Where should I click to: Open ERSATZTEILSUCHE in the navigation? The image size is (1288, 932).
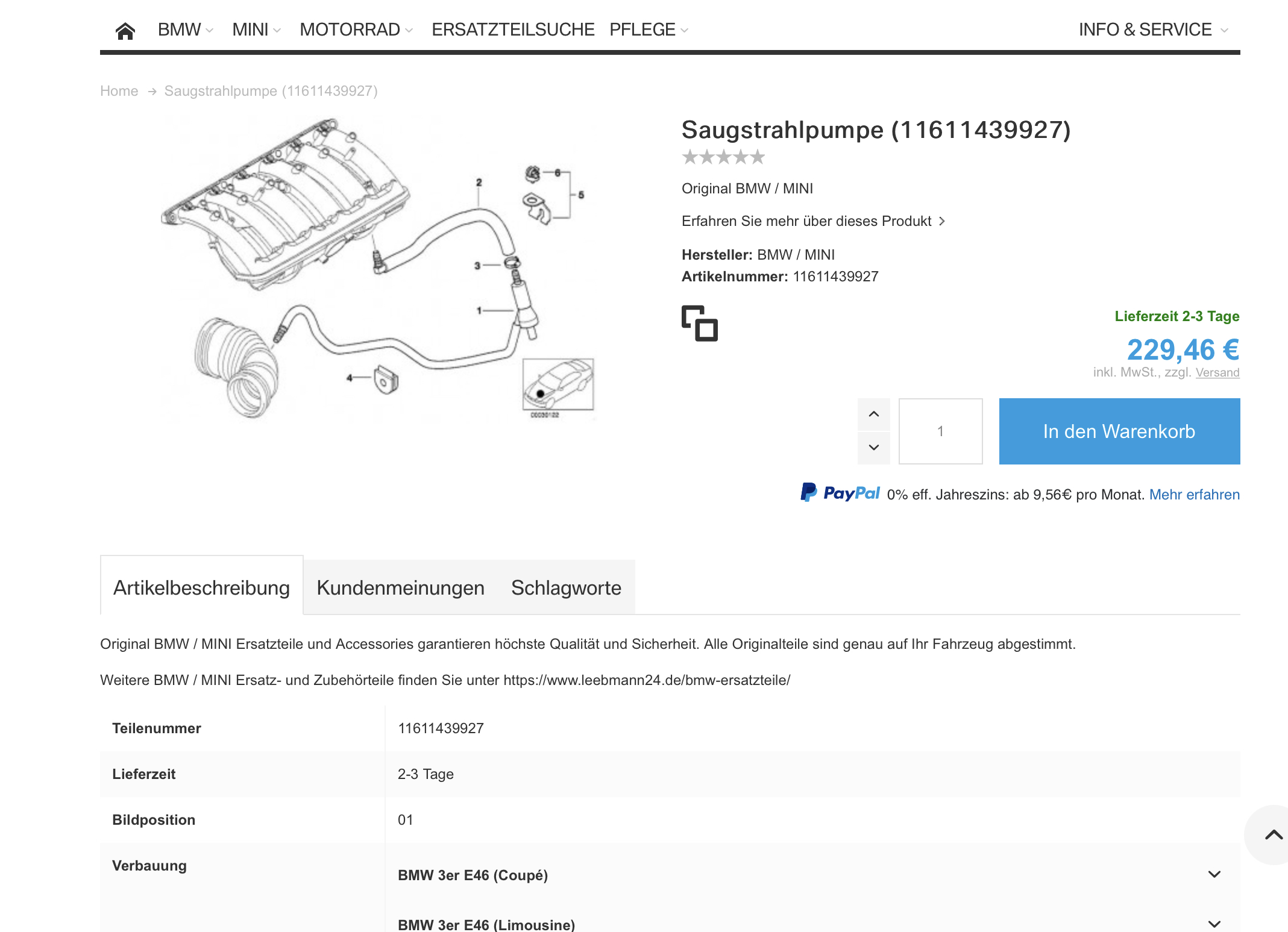pos(513,30)
